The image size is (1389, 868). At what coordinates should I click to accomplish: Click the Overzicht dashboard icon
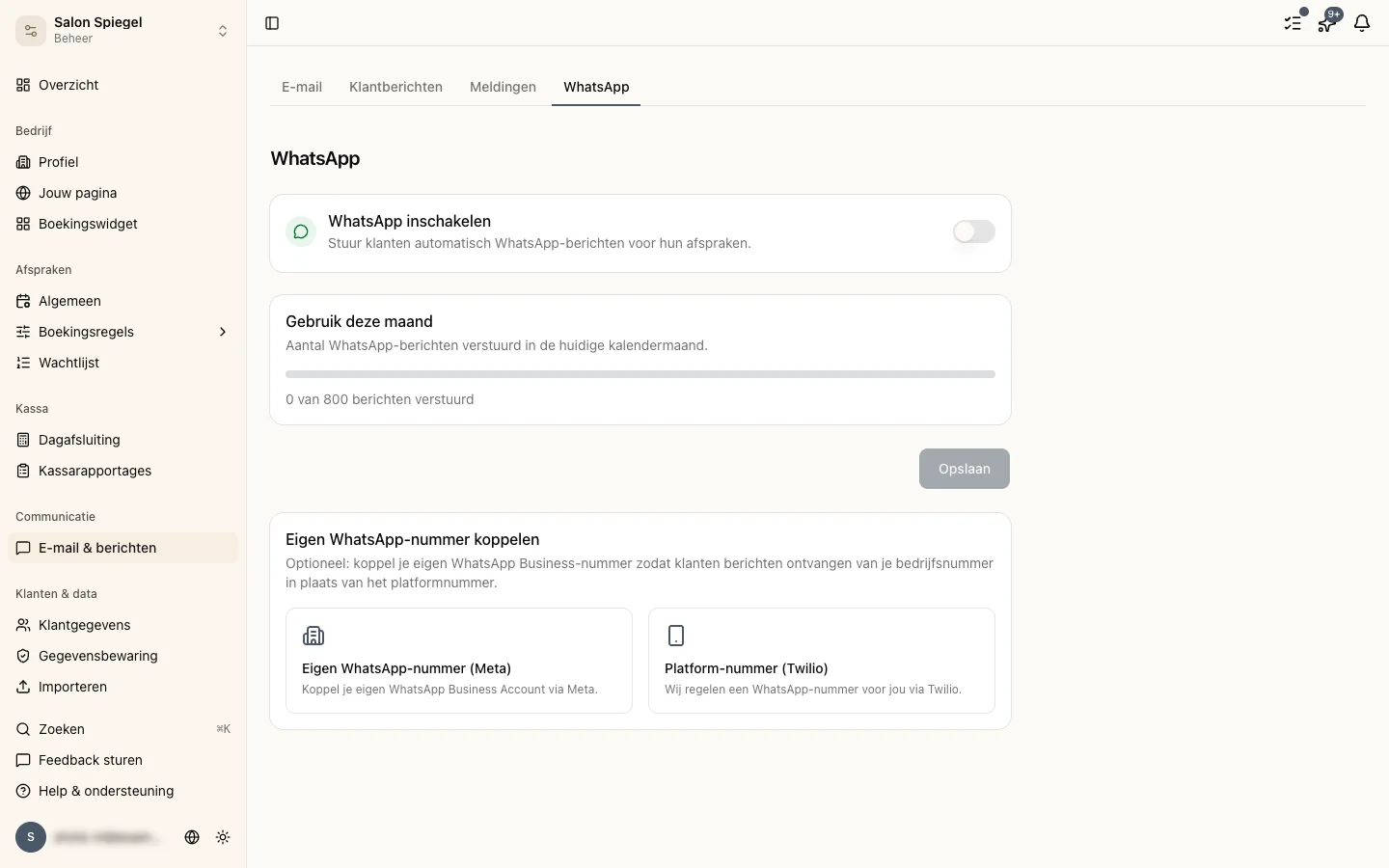pos(23,85)
